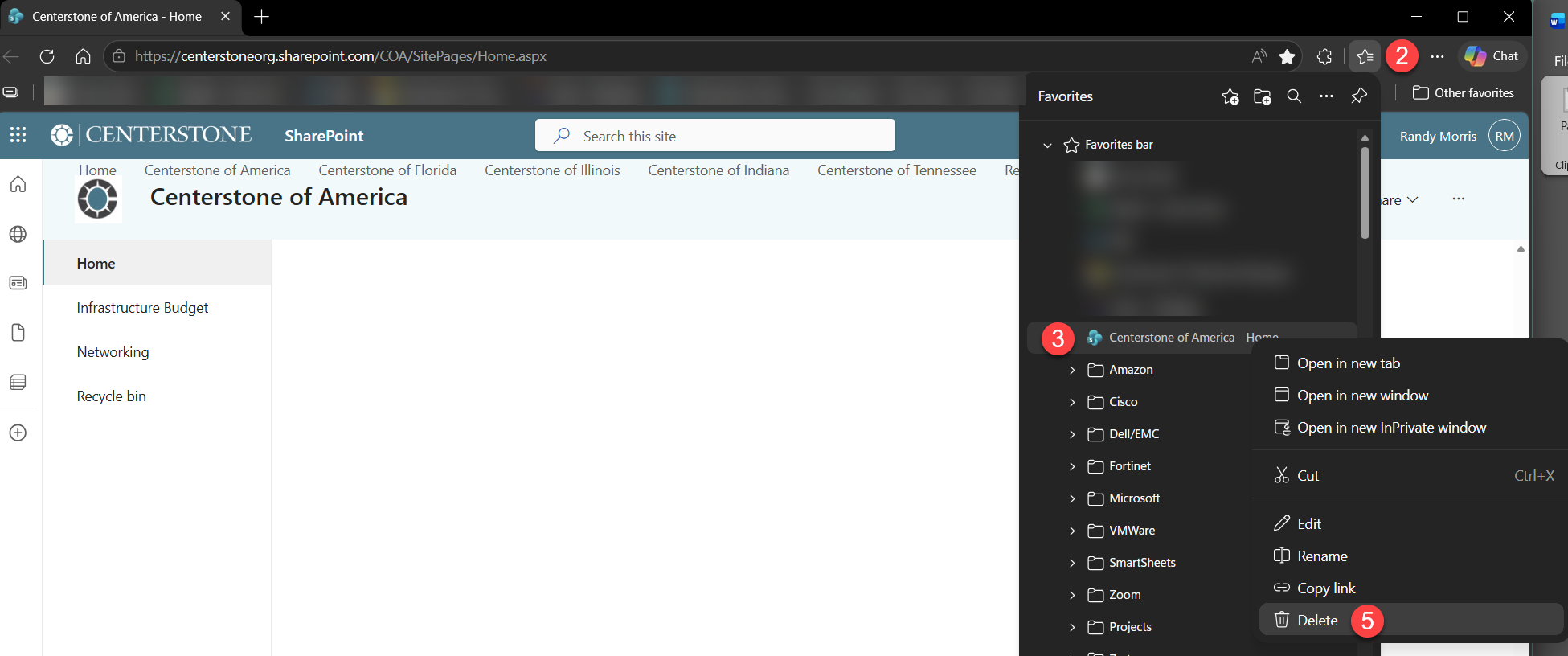Click the Favorites panel scrollbar thumb
Image resolution: width=1568 pixels, height=656 pixels.
(x=1365, y=193)
